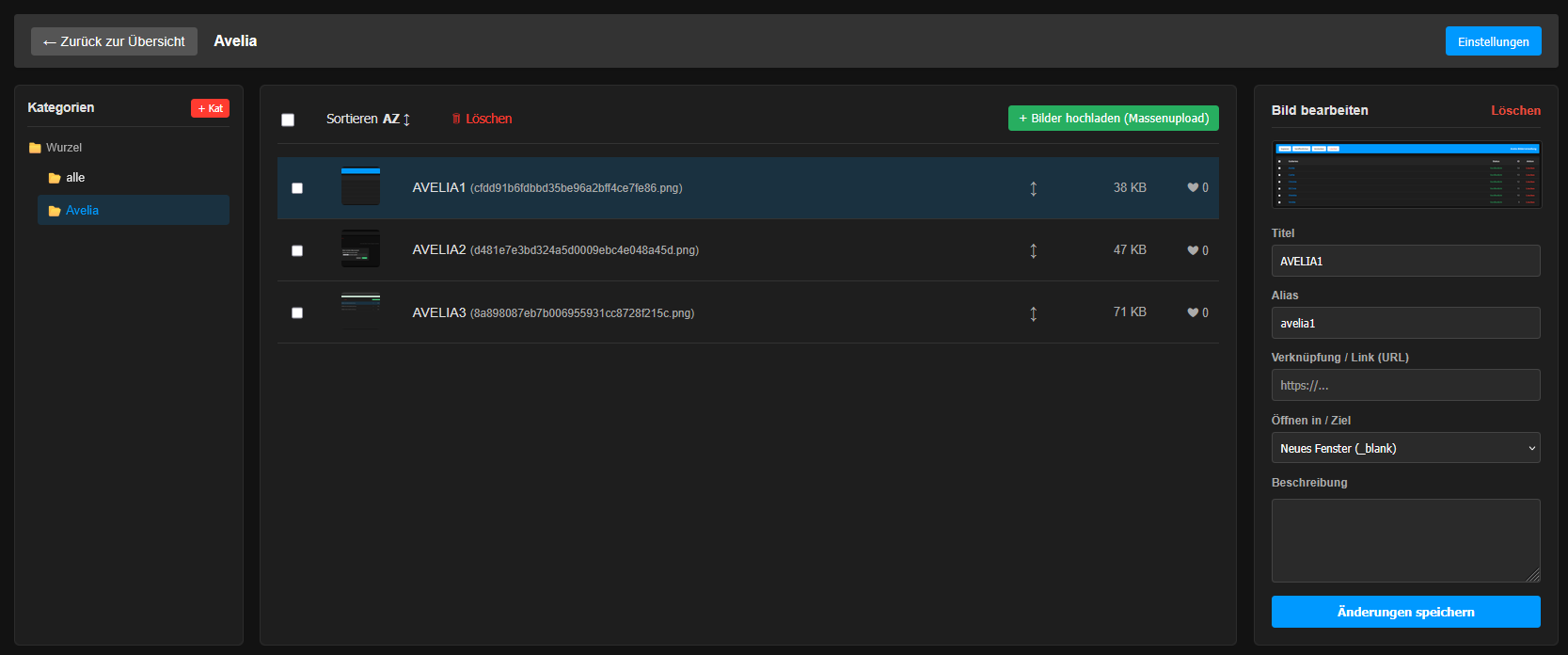Click the heart icon in the AVELIA2 row
The width and height of the screenshot is (1568, 655).
tap(1193, 250)
